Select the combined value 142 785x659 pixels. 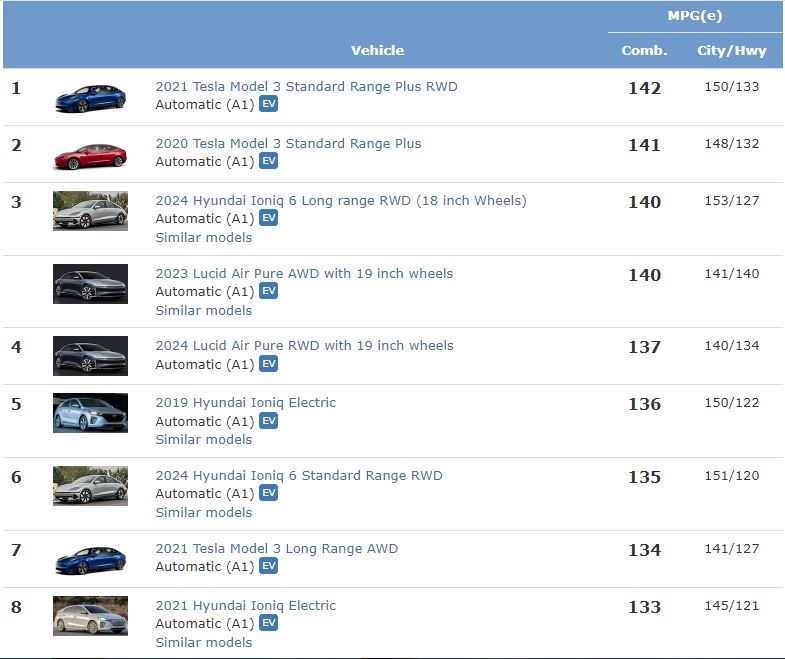(644, 88)
